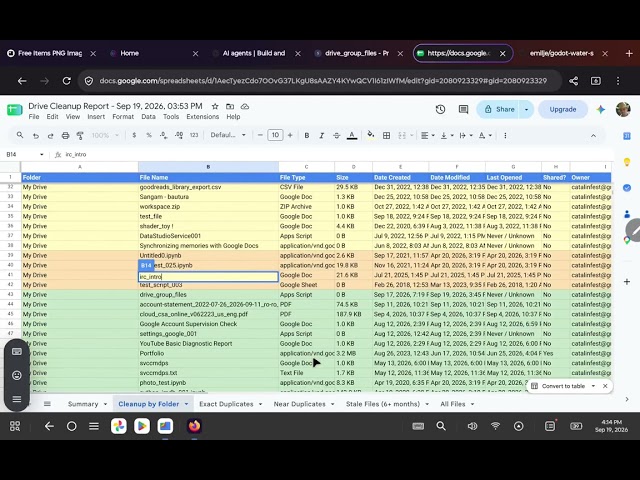Open the Insert menu
This screenshot has height=480, width=640.
[96, 117]
